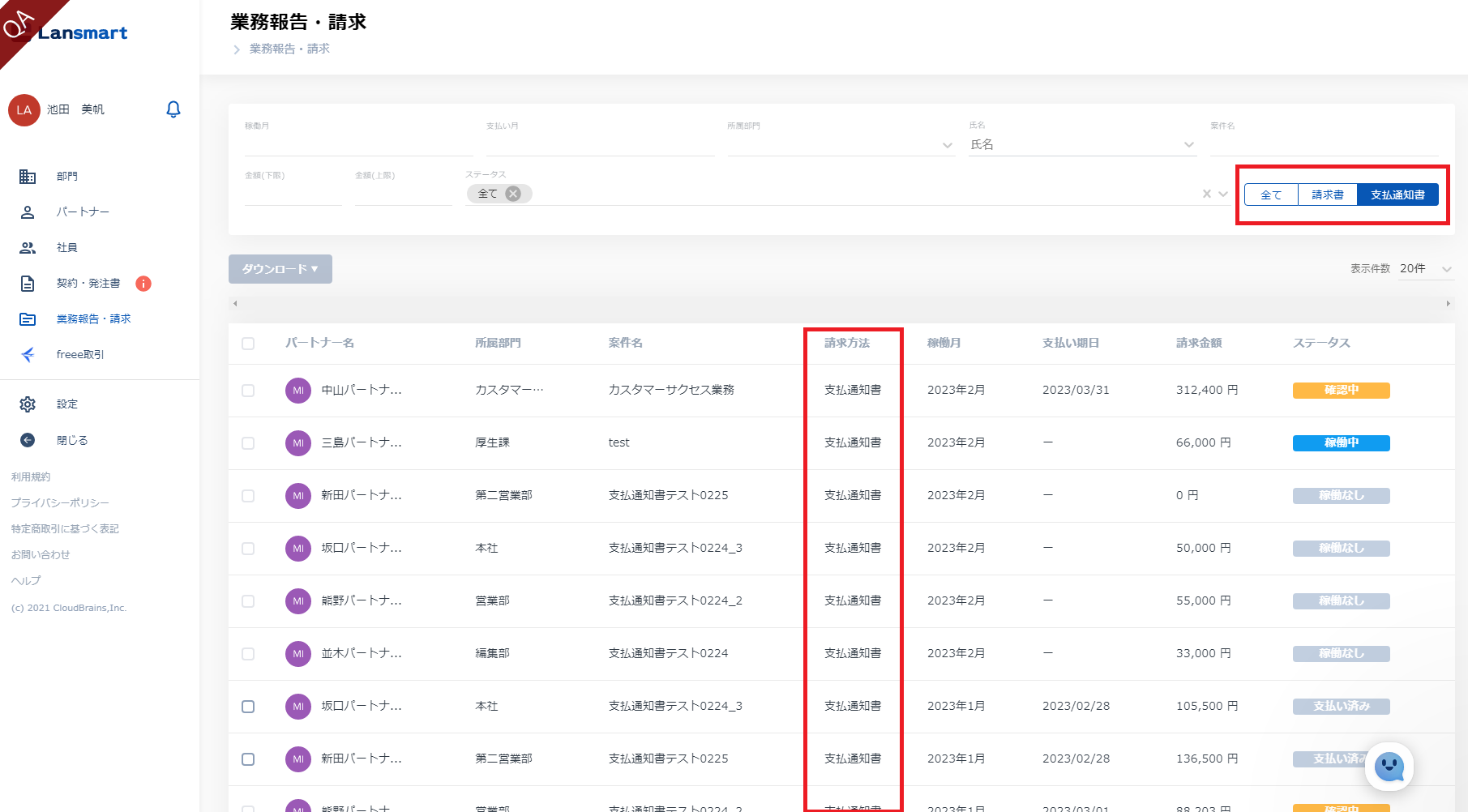Image resolution: width=1468 pixels, height=812 pixels.
Task: Open the chat support bot icon
Action: (x=1389, y=766)
